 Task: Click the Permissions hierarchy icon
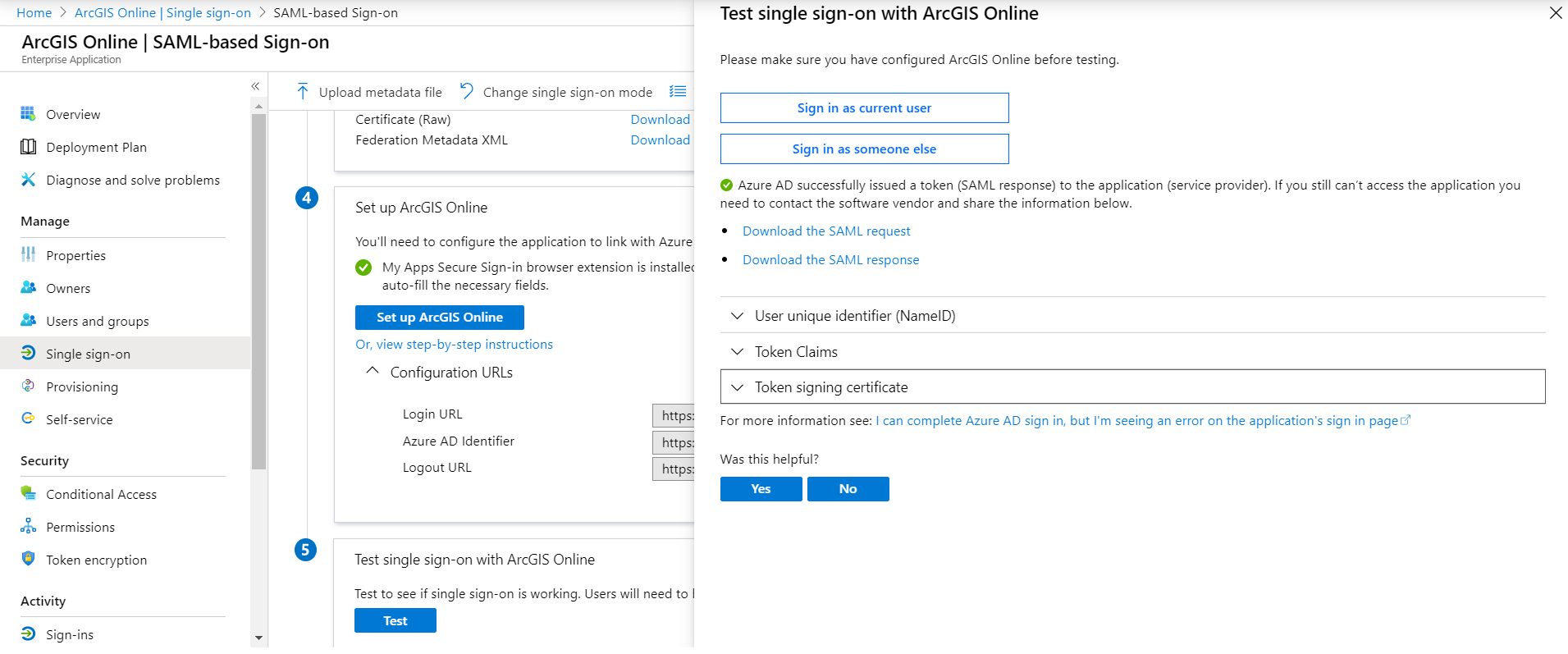(28, 526)
